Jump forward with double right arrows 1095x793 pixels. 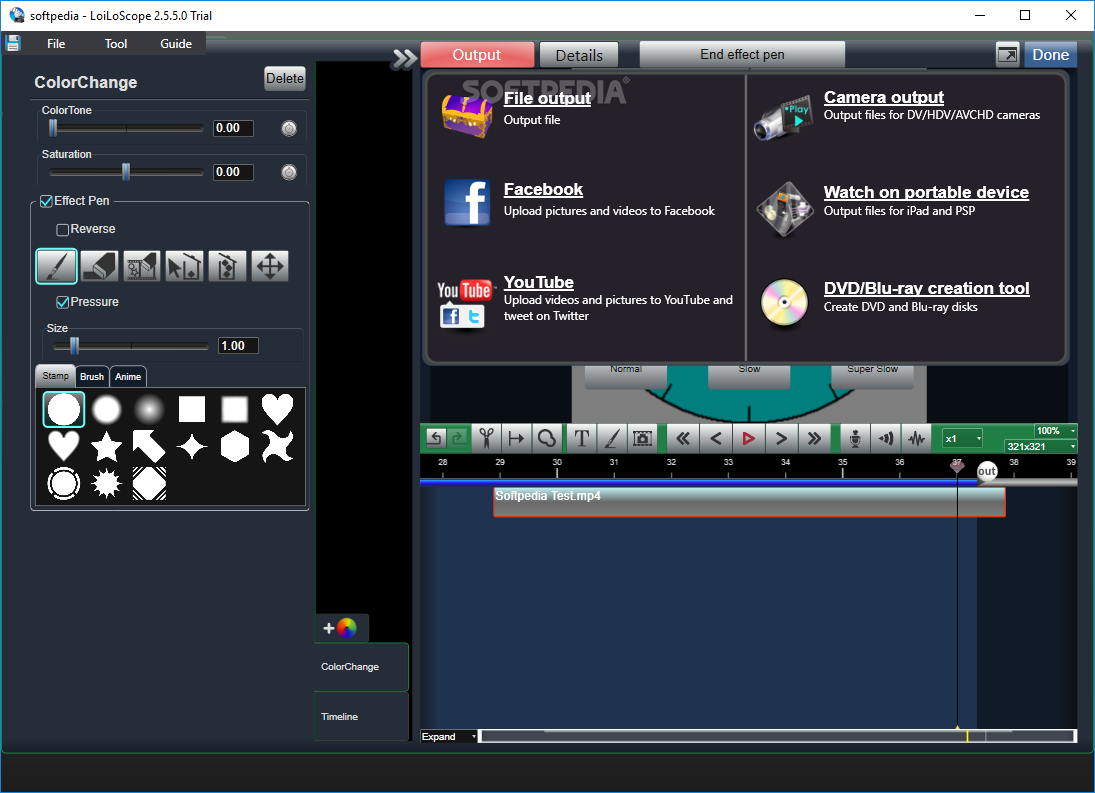814,438
